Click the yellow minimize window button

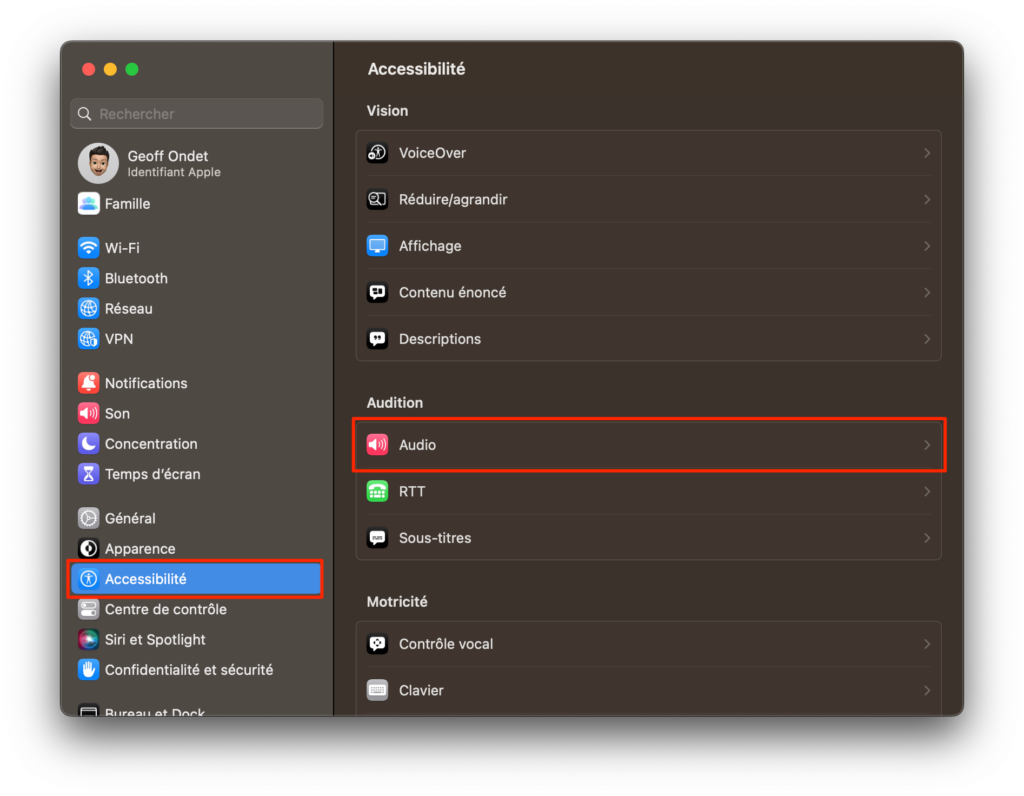pos(110,69)
